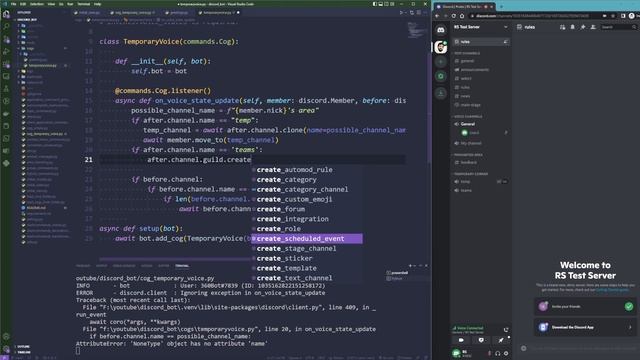Start an Activity with rocket icon
The width and height of the screenshot is (640, 360).
tap(501, 340)
